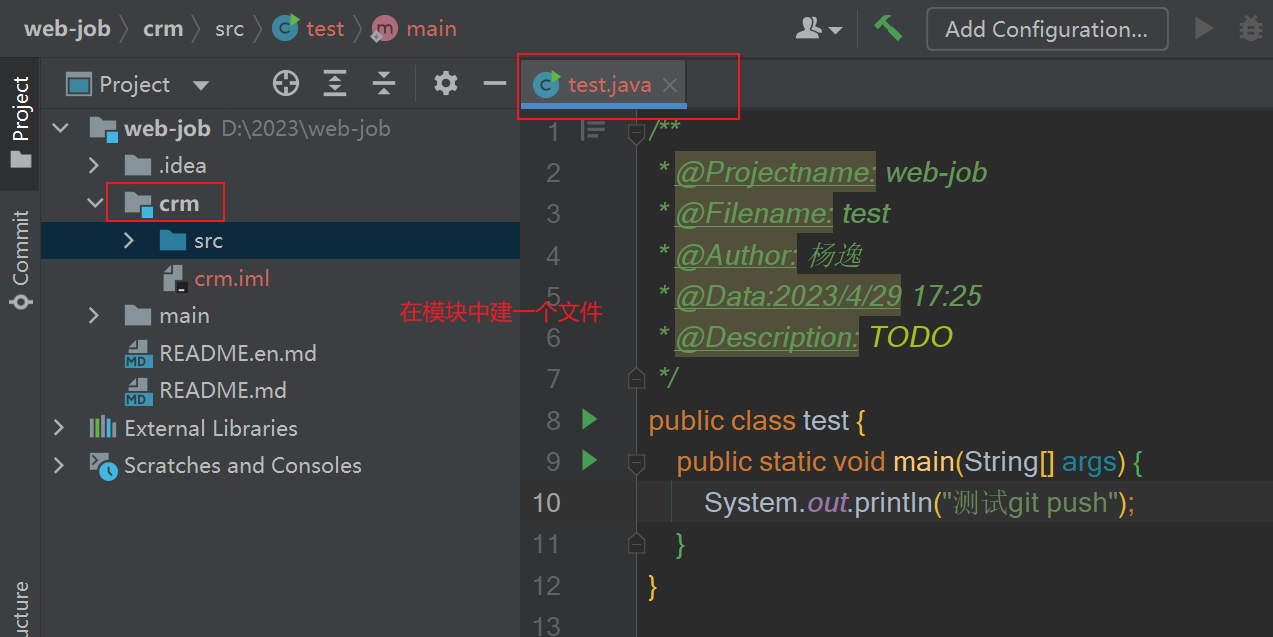Fold the Javadoc comment block at line 1
The height and width of the screenshot is (637, 1273).
point(636,132)
